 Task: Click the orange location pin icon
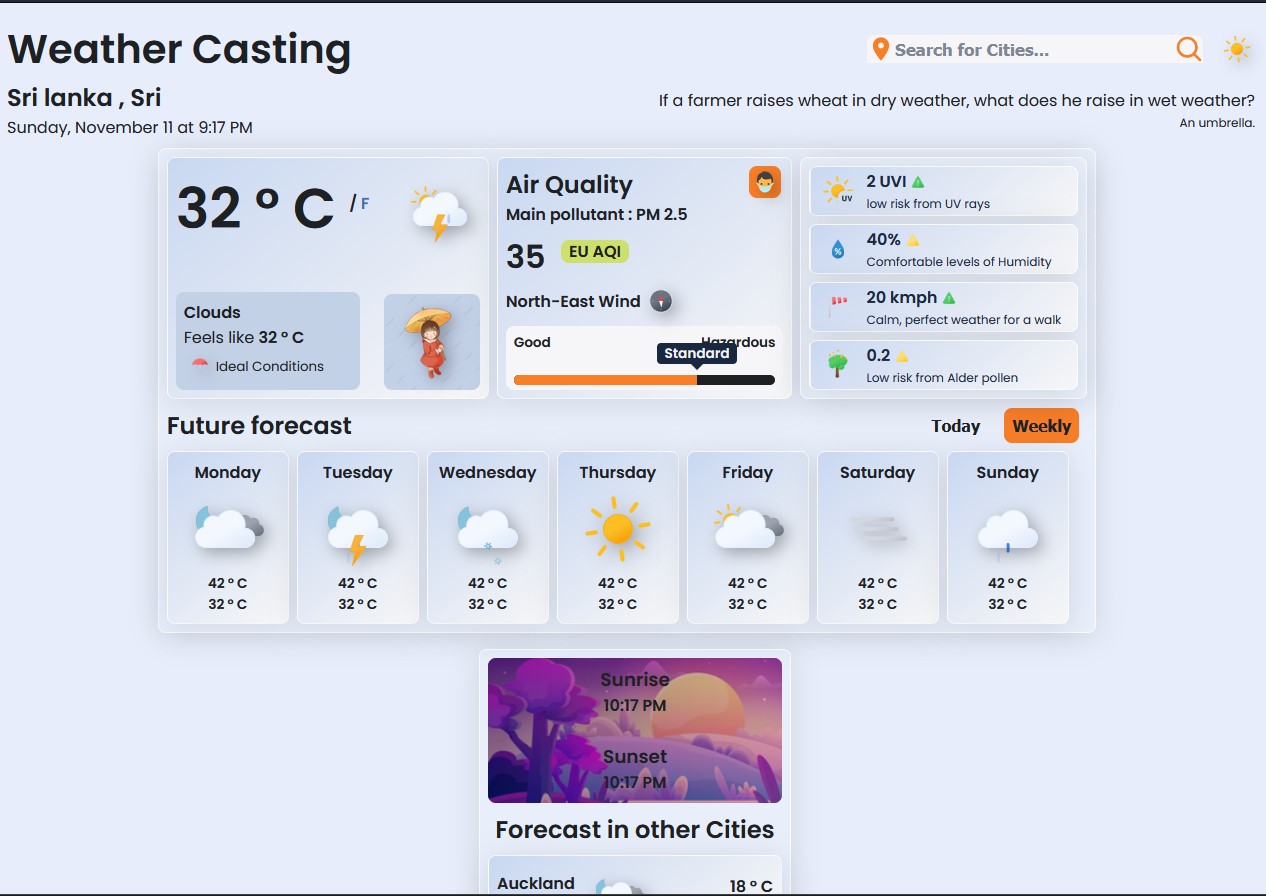[x=880, y=50]
